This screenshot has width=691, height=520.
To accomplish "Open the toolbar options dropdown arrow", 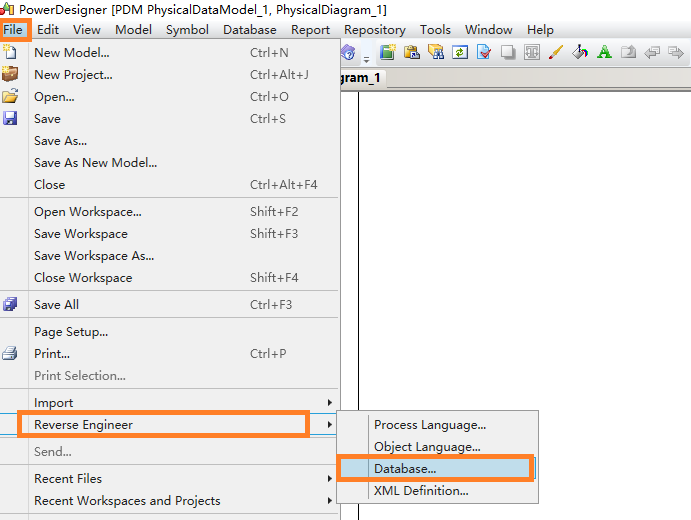I will click(366, 59).
